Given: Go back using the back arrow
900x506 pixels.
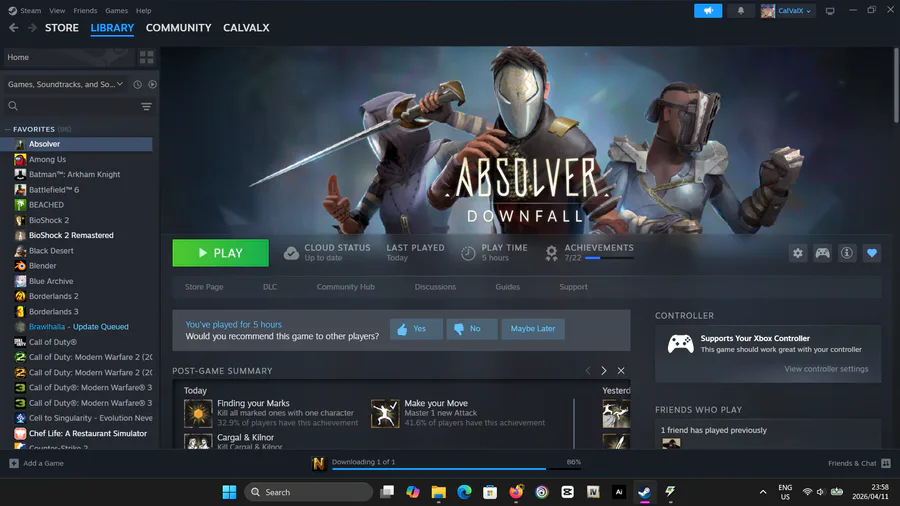Looking at the screenshot, I should (14, 28).
